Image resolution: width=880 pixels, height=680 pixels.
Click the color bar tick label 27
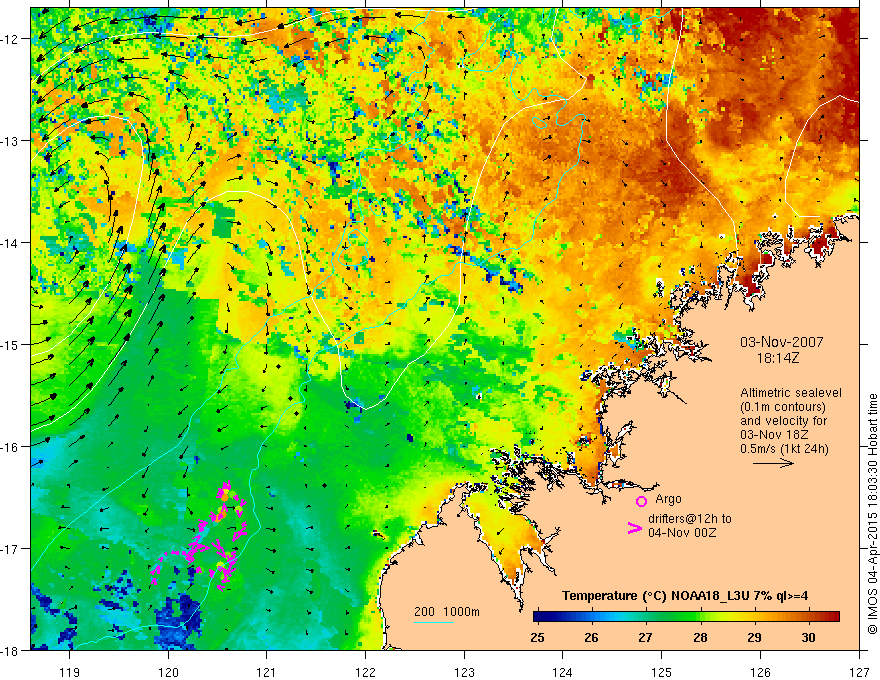point(645,637)
